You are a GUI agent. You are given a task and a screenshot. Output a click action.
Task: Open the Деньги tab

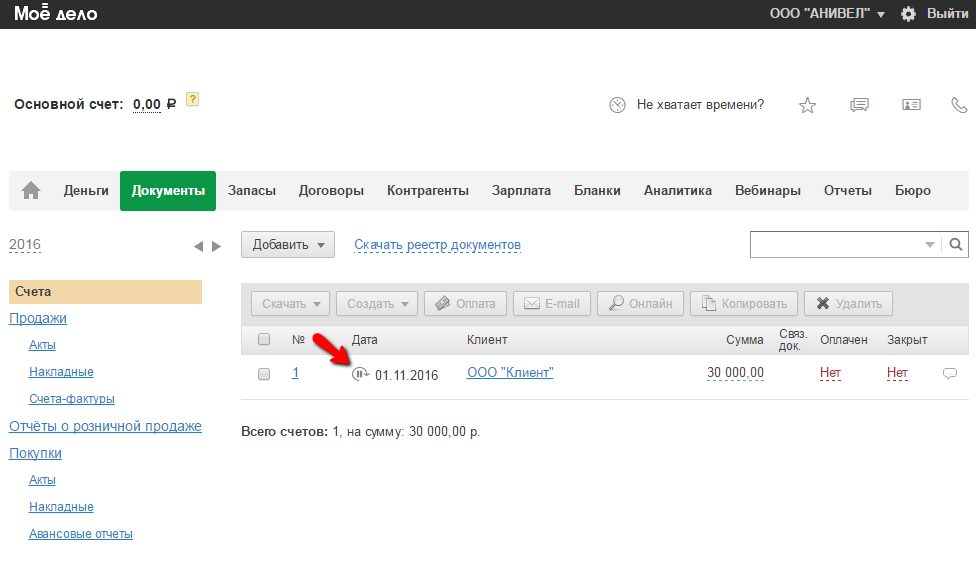tap(86, 191)
